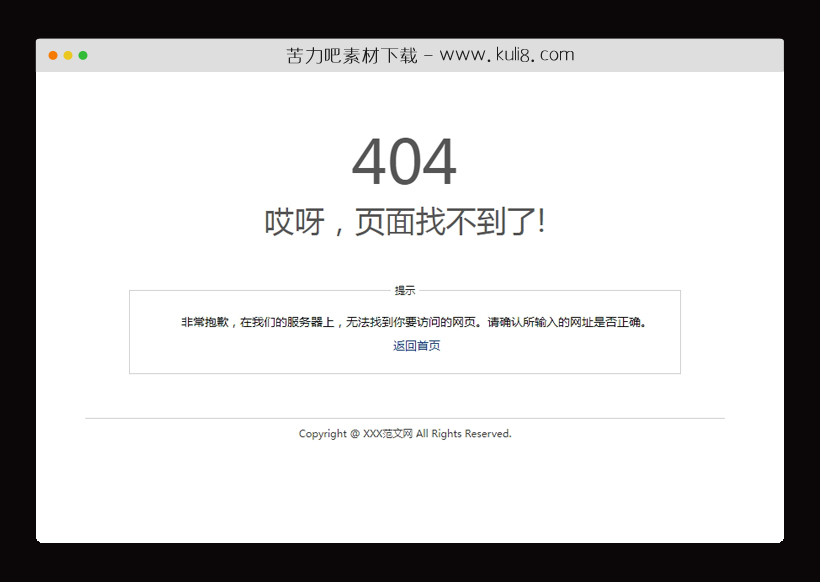The height and width of the screenshot is (582, 820).
Task: Click the border of the notice box
Action: pyautogui.click(x=128, y=330)
